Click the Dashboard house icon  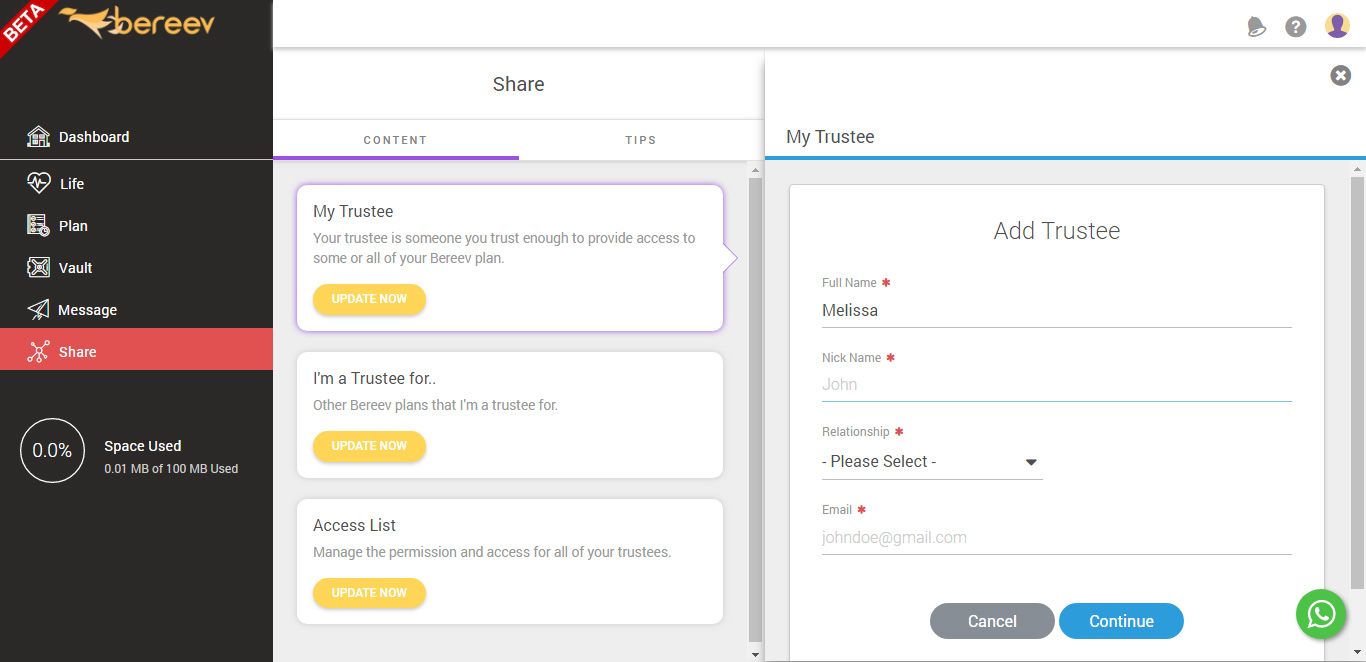[38, 137]
